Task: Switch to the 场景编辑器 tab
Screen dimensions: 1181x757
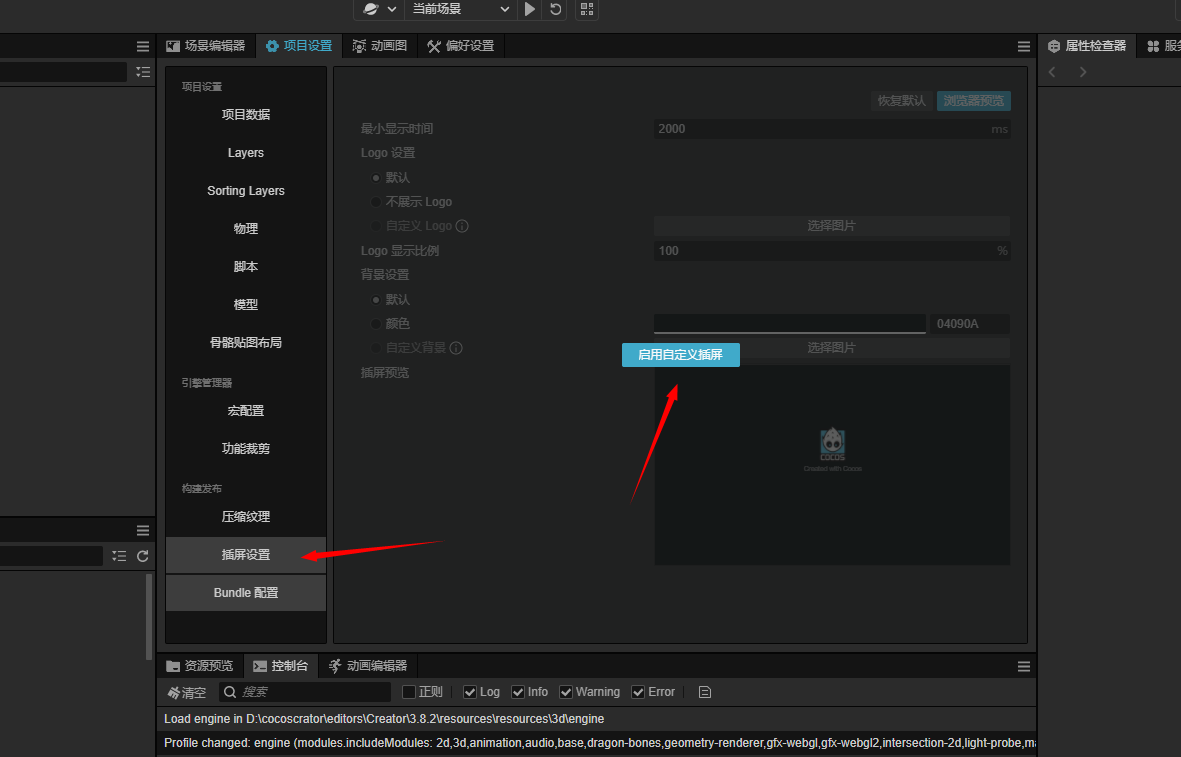Action: (x=206, y=46)
